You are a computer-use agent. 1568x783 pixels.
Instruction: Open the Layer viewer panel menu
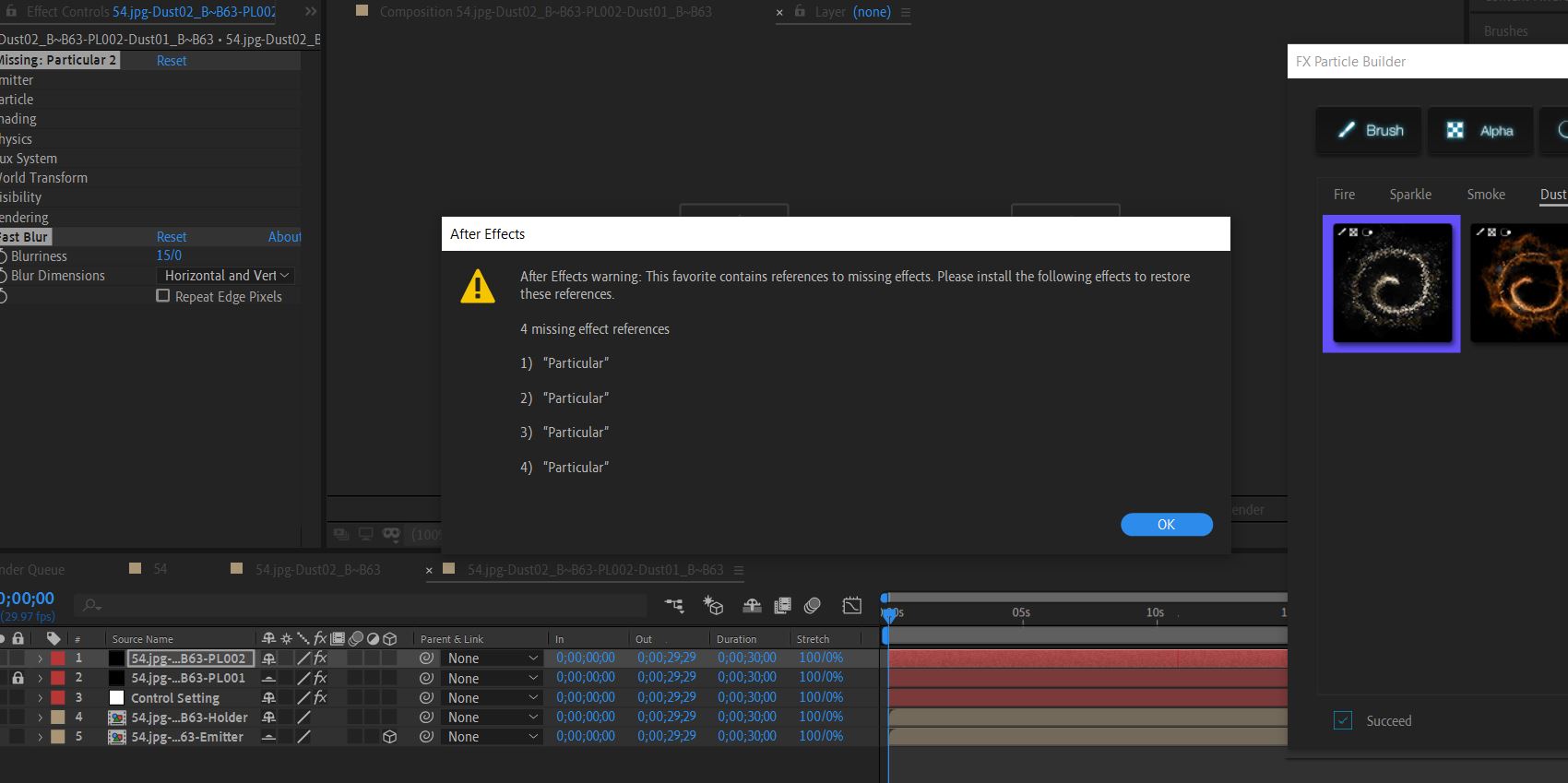[906, 13]
